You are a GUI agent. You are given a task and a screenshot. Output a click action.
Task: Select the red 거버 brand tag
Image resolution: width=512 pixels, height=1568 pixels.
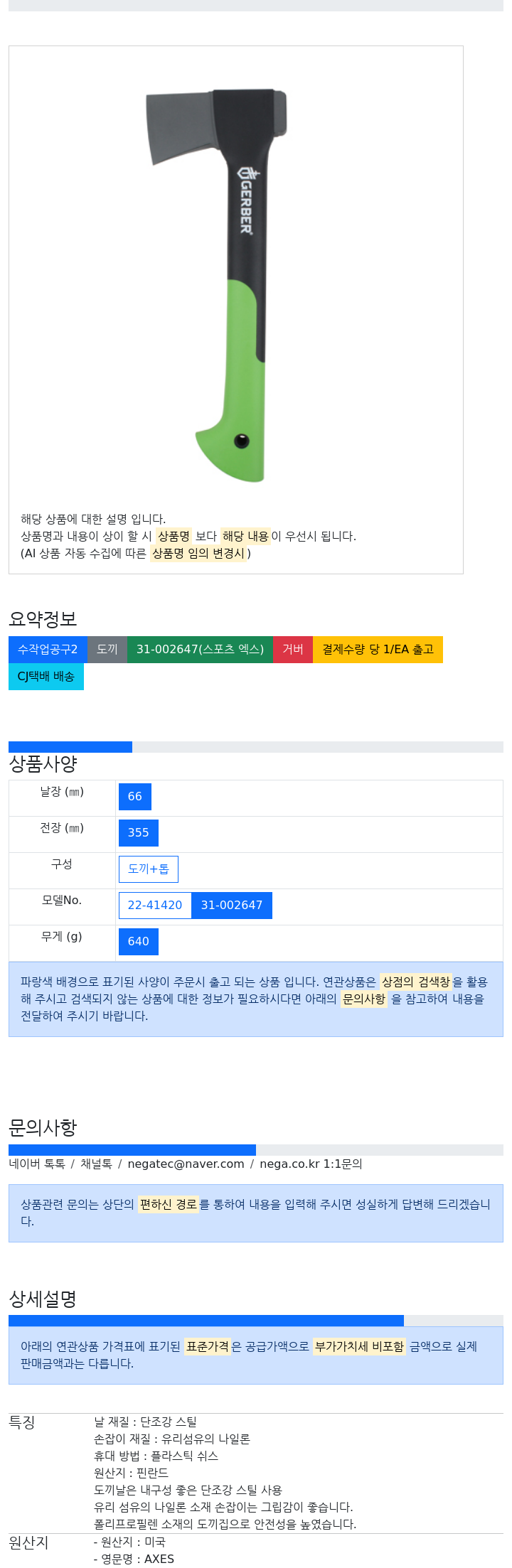pos(293,650)
